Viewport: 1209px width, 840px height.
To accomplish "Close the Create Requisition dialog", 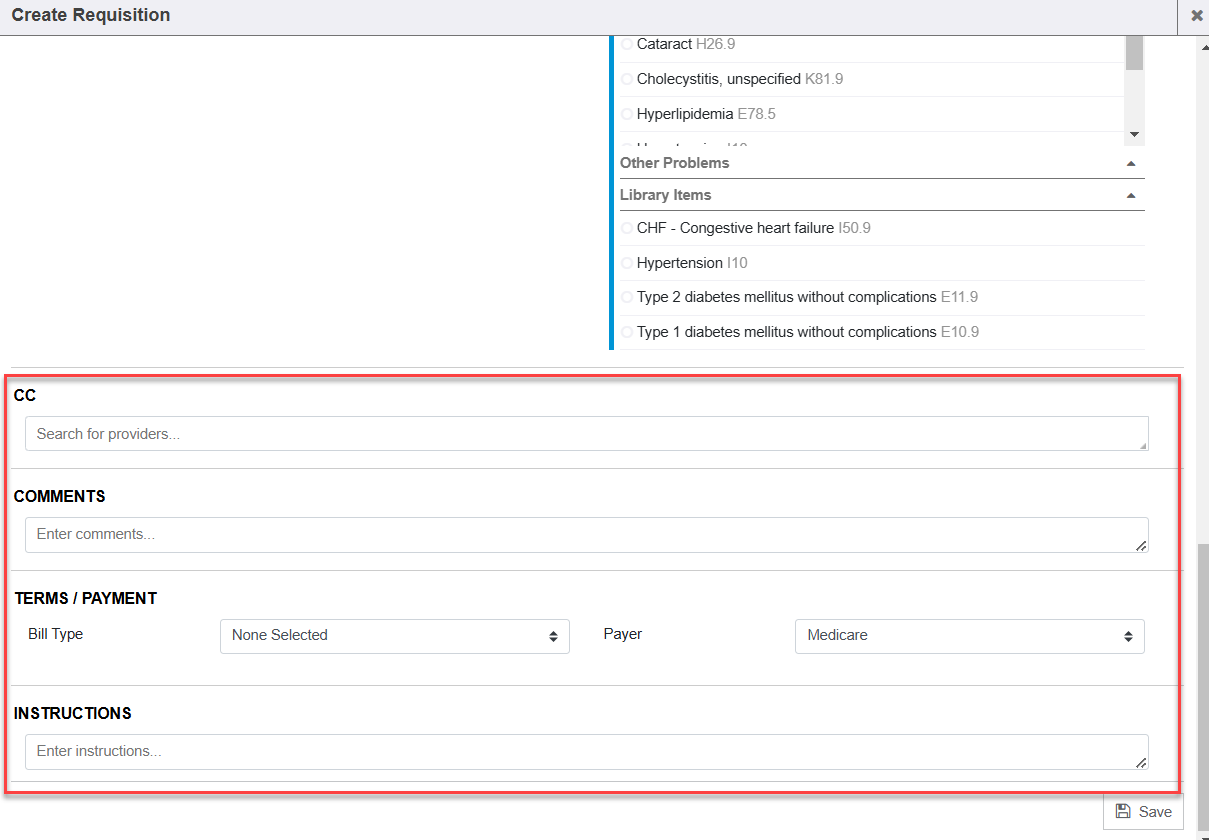I will click(x=1196, y=16).
